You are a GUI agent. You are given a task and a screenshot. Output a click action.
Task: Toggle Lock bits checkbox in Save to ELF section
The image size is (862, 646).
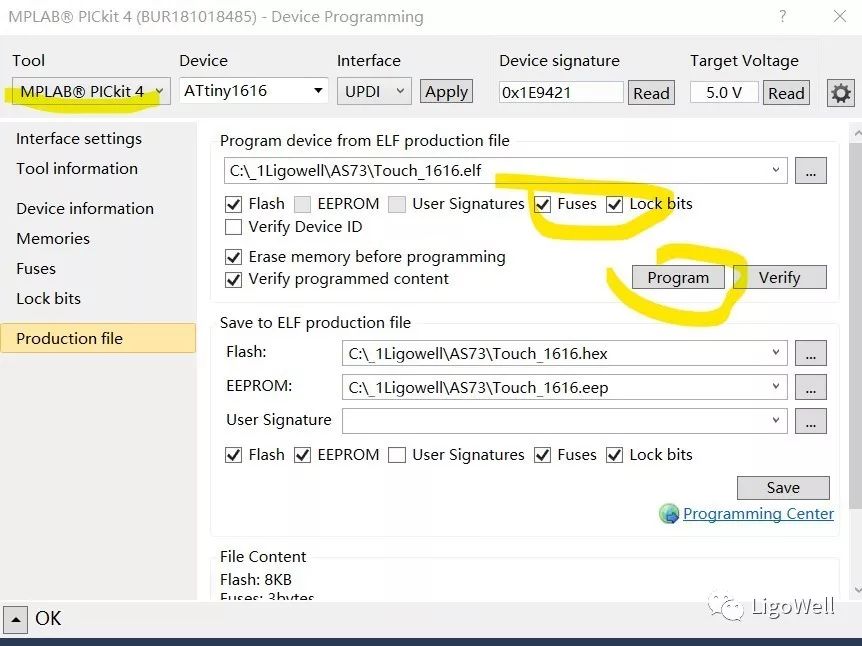click(615, 455)
